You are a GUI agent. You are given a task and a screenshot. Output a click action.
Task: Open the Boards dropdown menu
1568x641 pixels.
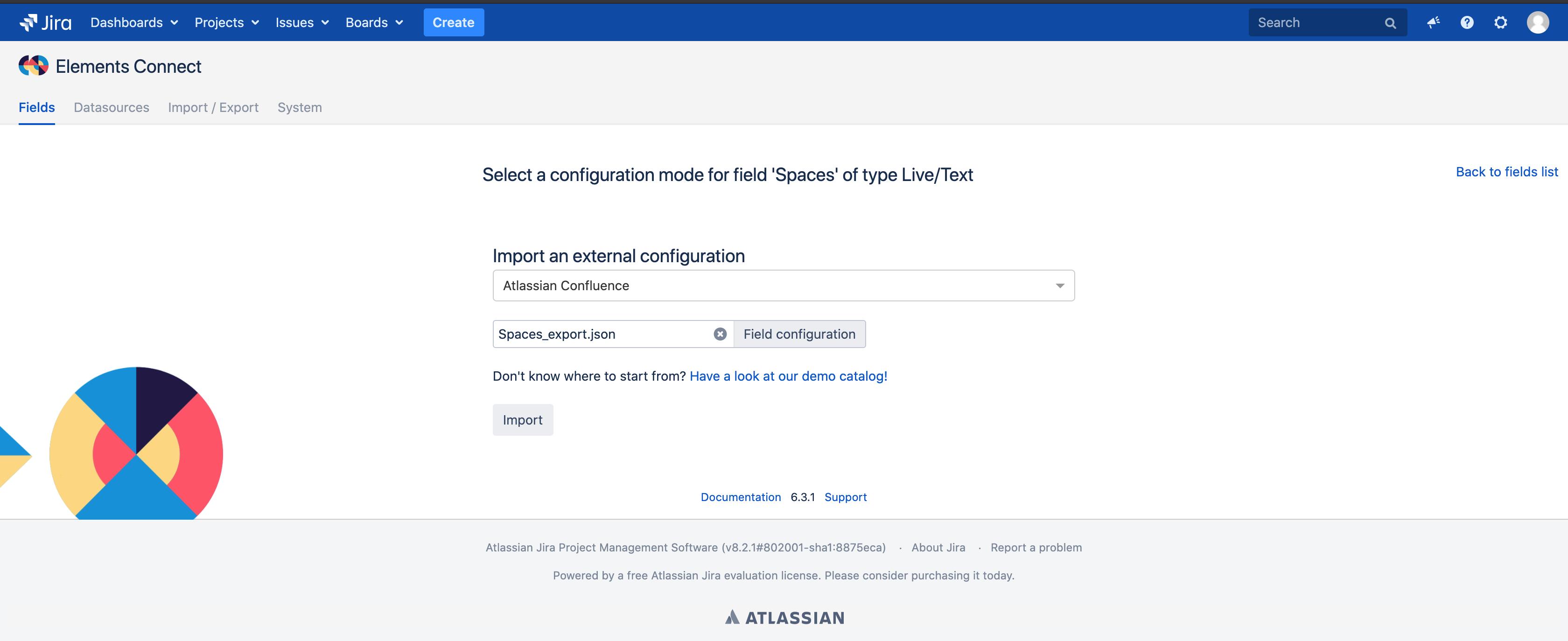click(x=374, y=22)
